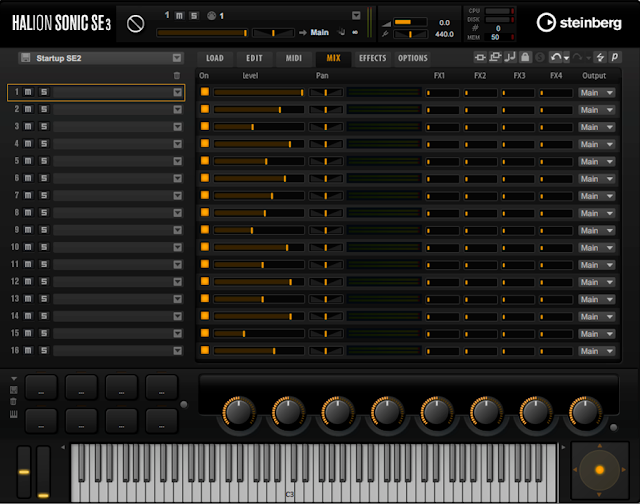The image size is (640, 504).
Task: Click the Steinberg logo
Action: (579, 22)
